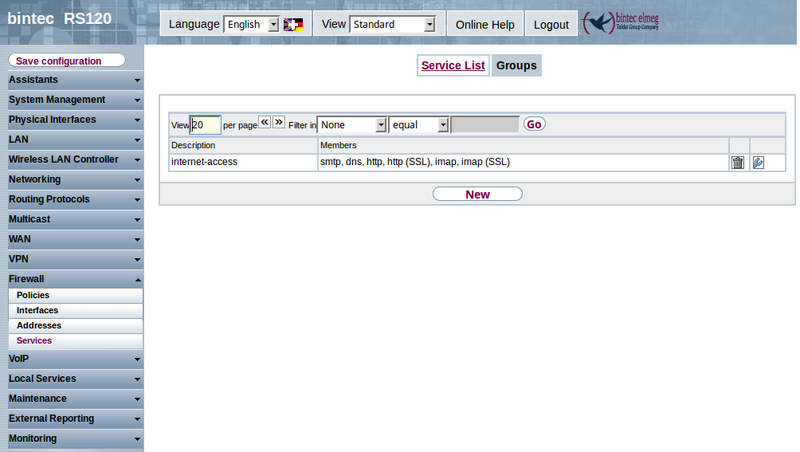Screen dimensions: 800x452
Task: Open the equal comparison dropdown
Action: [x=419, y=125]
